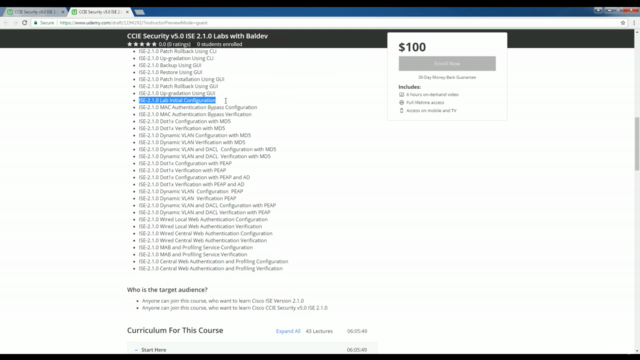This screenshot has height=360, width=640.
Task: Click Dot1x Verification with PEAP item
Action: point(182,170)
